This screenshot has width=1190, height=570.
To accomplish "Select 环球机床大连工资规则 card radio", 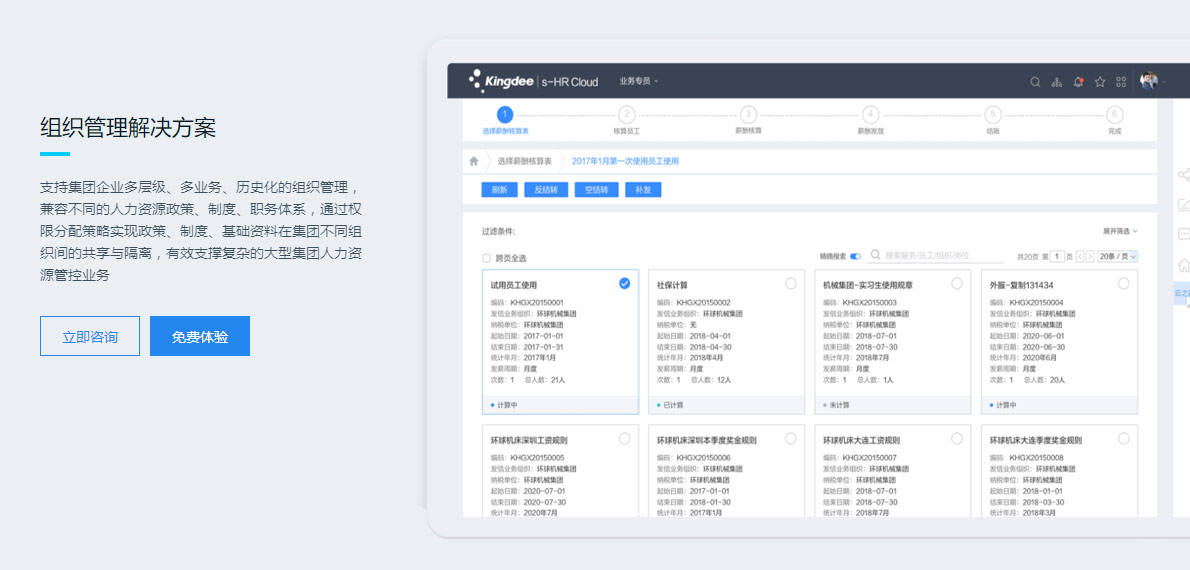I will point(957,438).
